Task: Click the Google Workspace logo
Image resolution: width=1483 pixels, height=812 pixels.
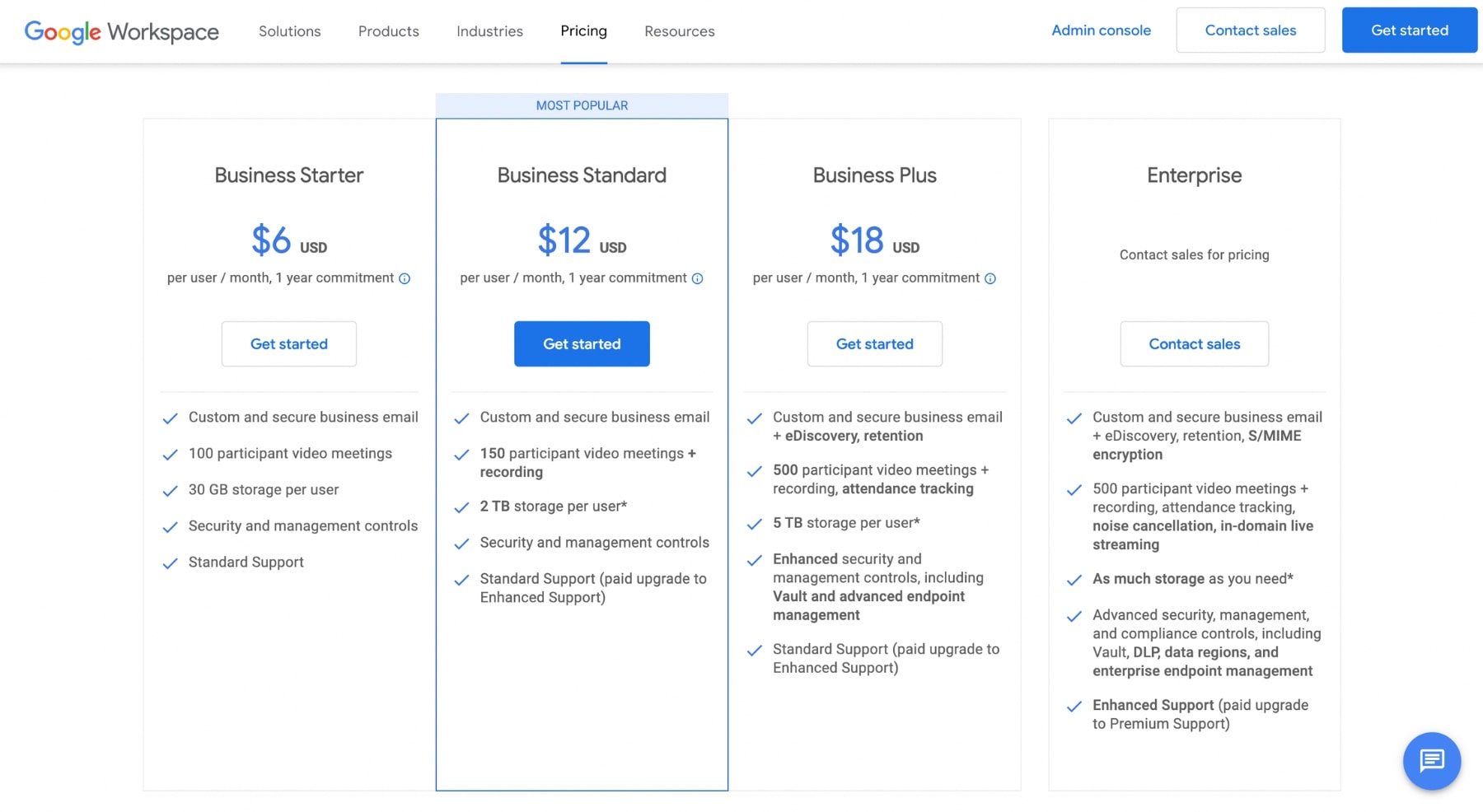Action: click(x=122, y=31)
